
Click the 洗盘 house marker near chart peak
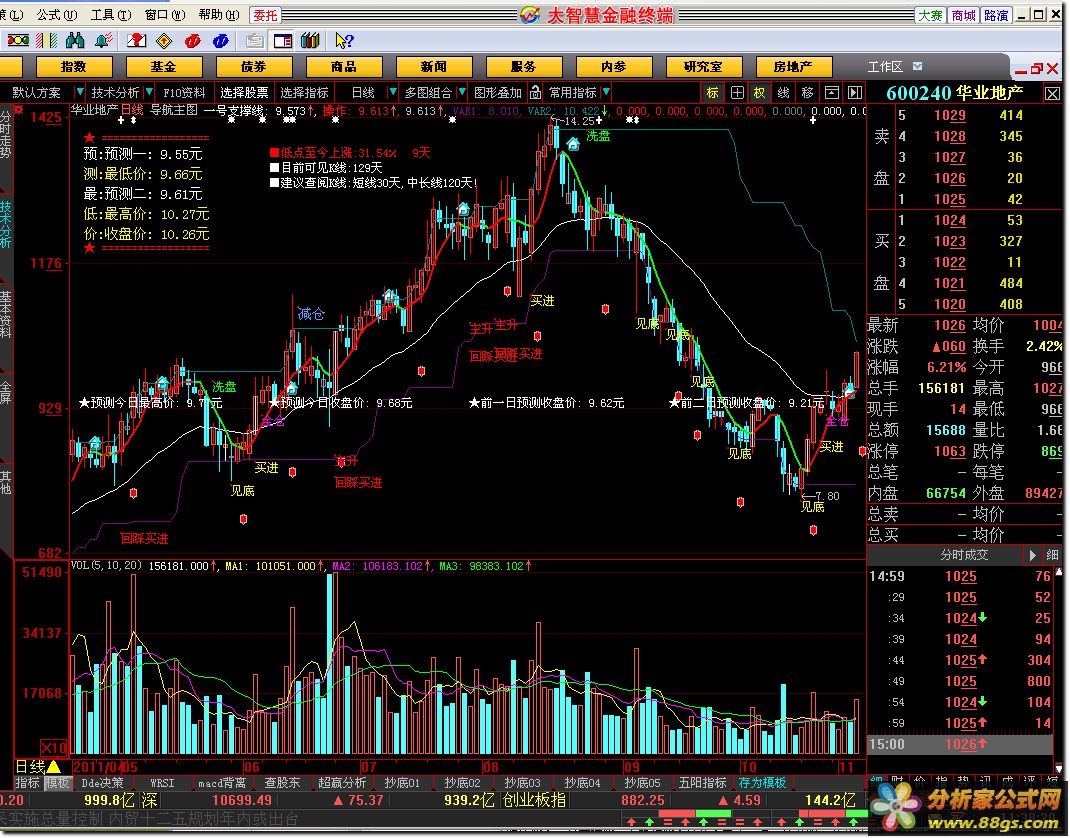coord(573,143)
